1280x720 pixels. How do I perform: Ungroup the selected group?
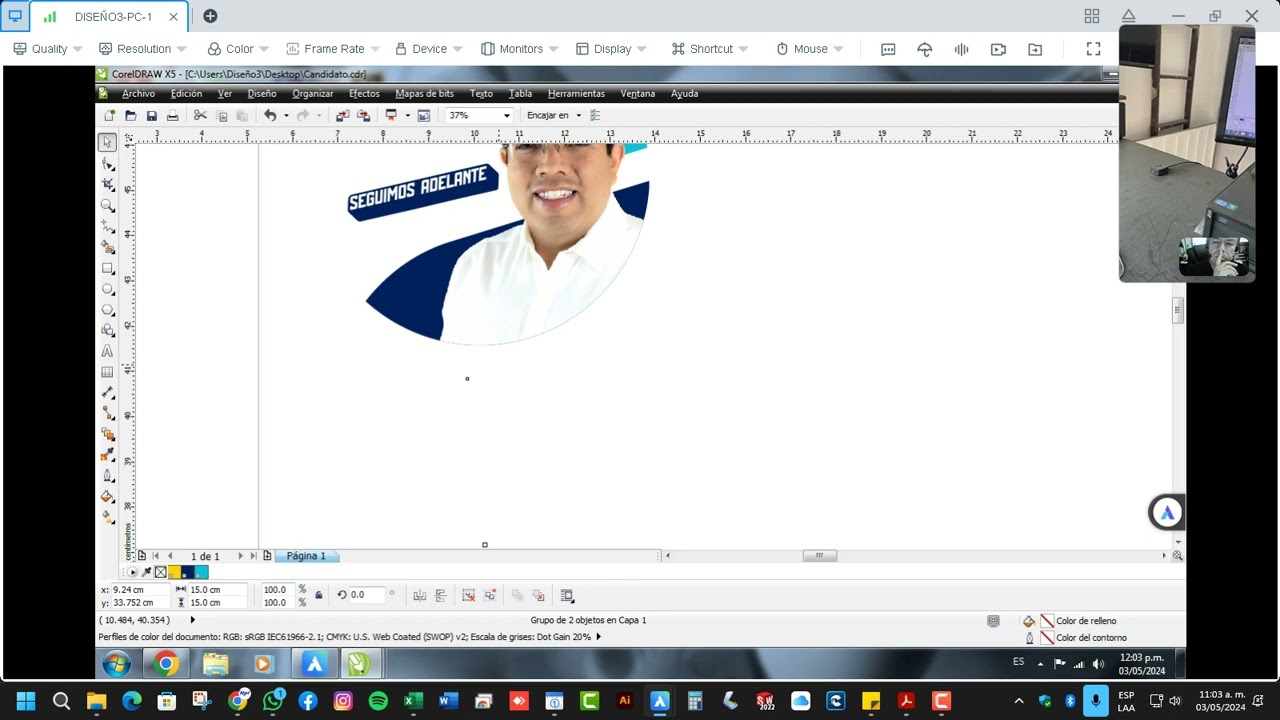coord(468,595)
